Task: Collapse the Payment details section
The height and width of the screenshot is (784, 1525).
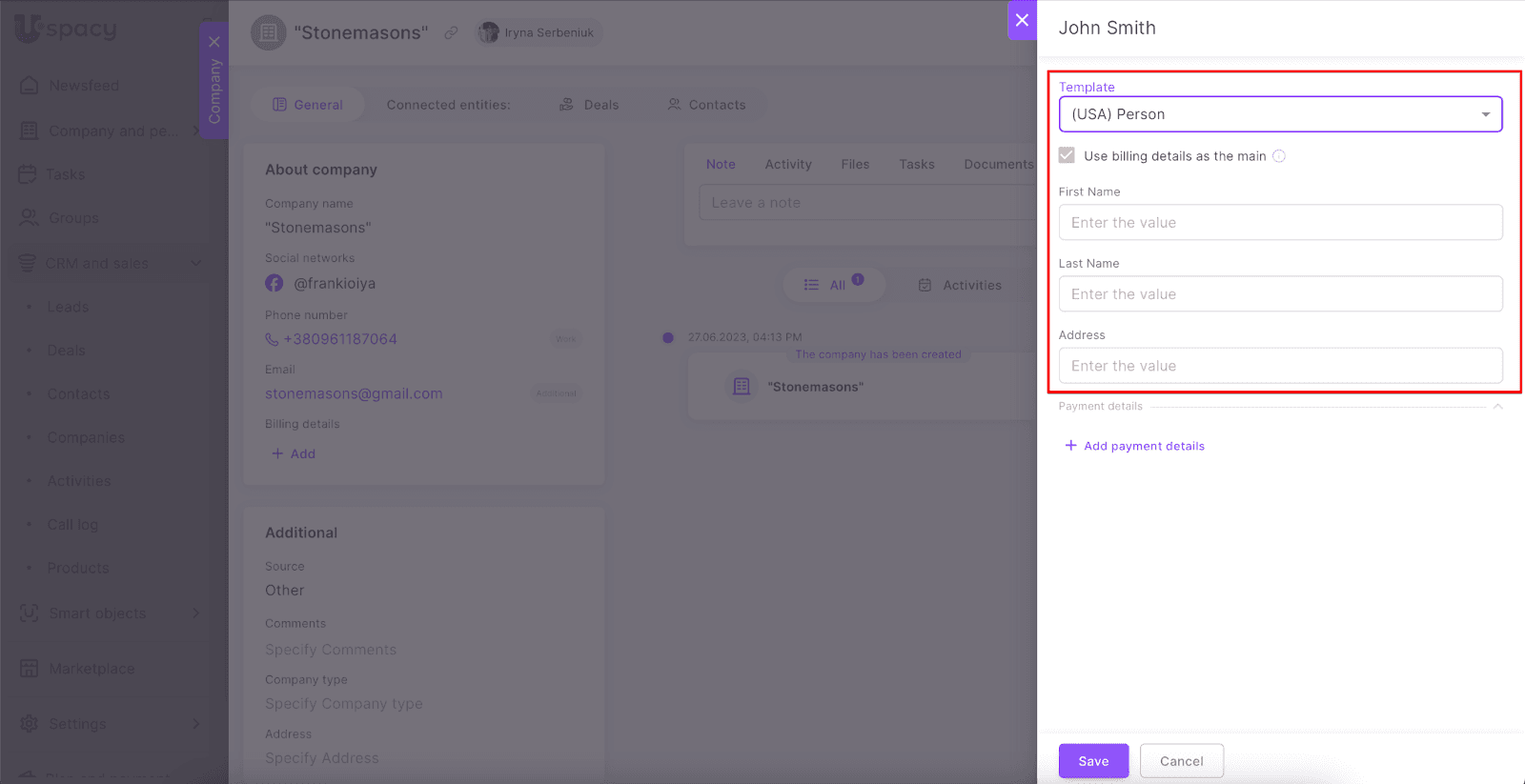Action: tap(1497, 407)
